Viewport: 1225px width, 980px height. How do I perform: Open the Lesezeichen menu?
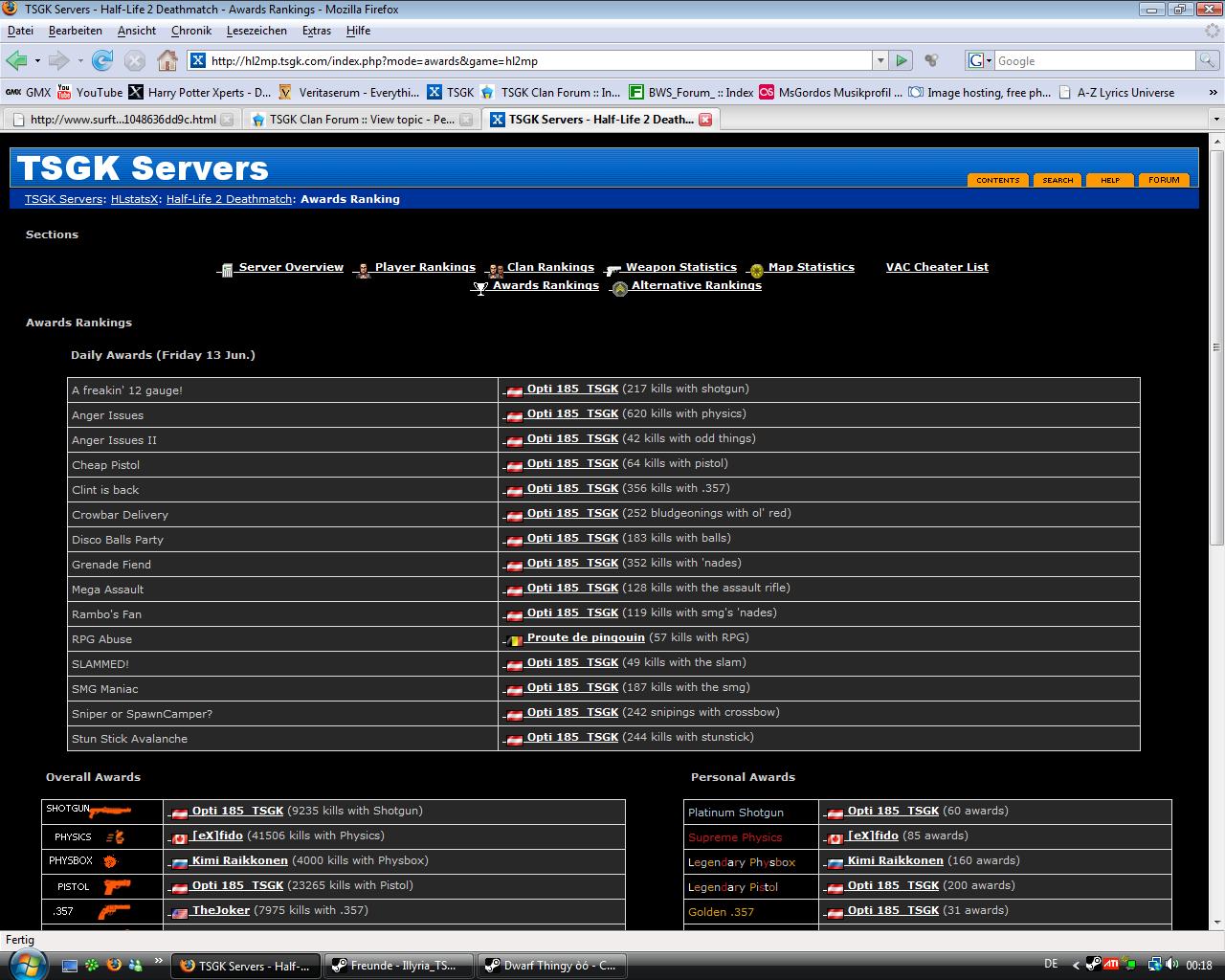pyautogui.click(x=256, y=31)
